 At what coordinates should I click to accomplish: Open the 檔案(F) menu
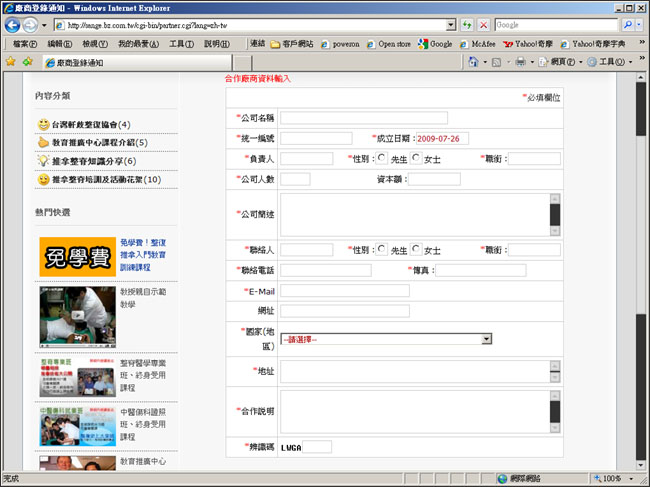(24, 44)
